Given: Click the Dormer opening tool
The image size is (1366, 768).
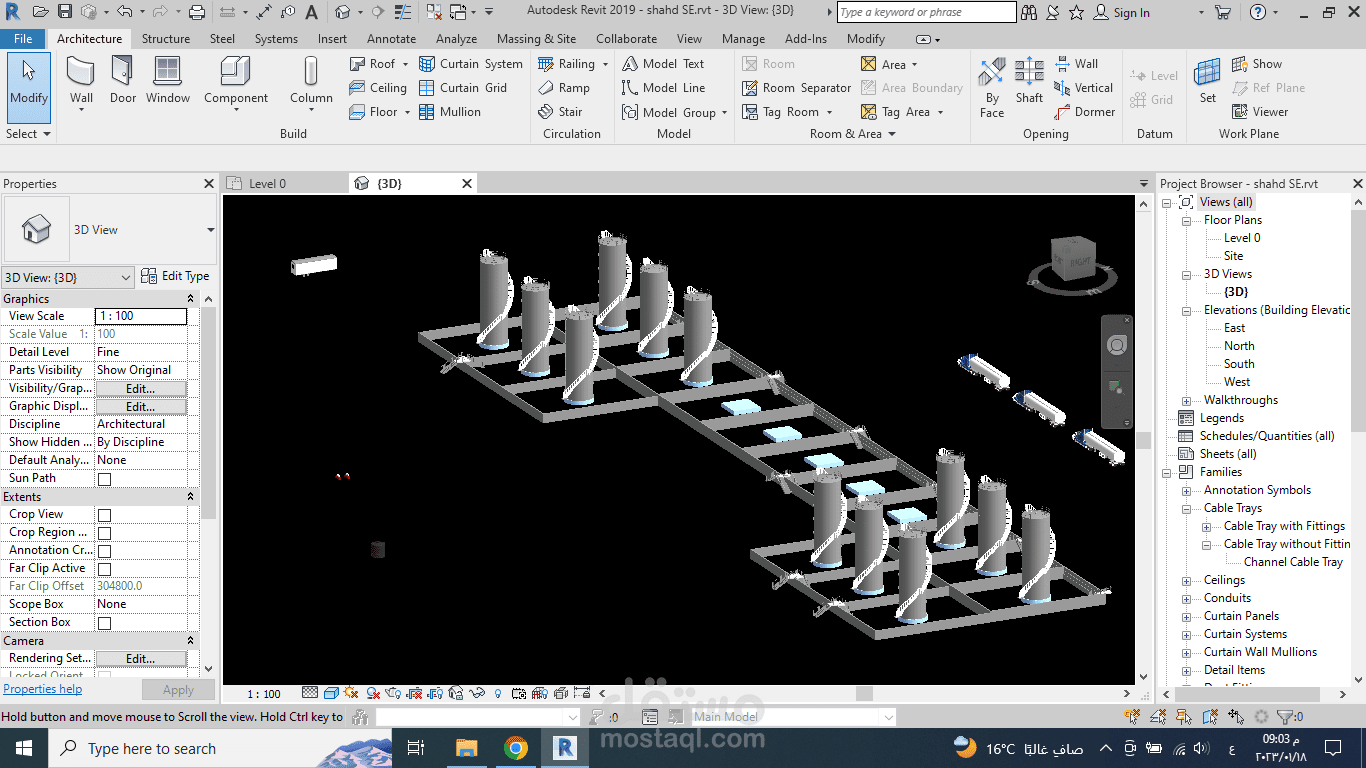Looking at the screenshot, I should tap(1084, 112).
